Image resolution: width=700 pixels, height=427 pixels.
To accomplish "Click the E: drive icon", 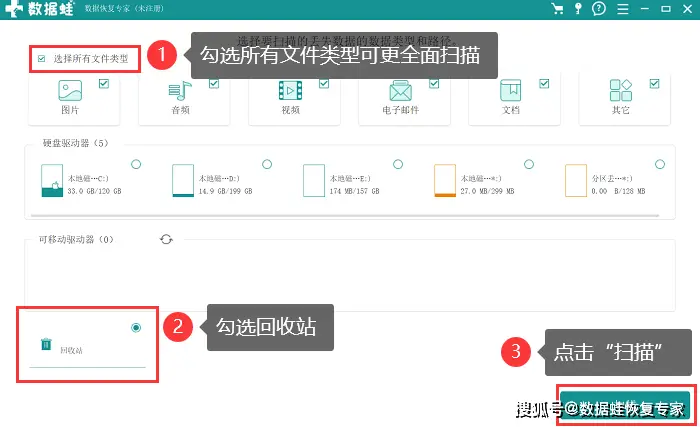I will [314, 180].
